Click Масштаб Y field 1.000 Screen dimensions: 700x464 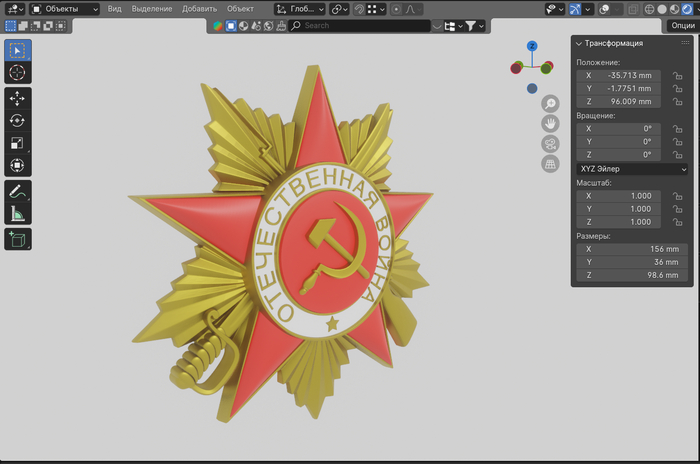point(618,209)
